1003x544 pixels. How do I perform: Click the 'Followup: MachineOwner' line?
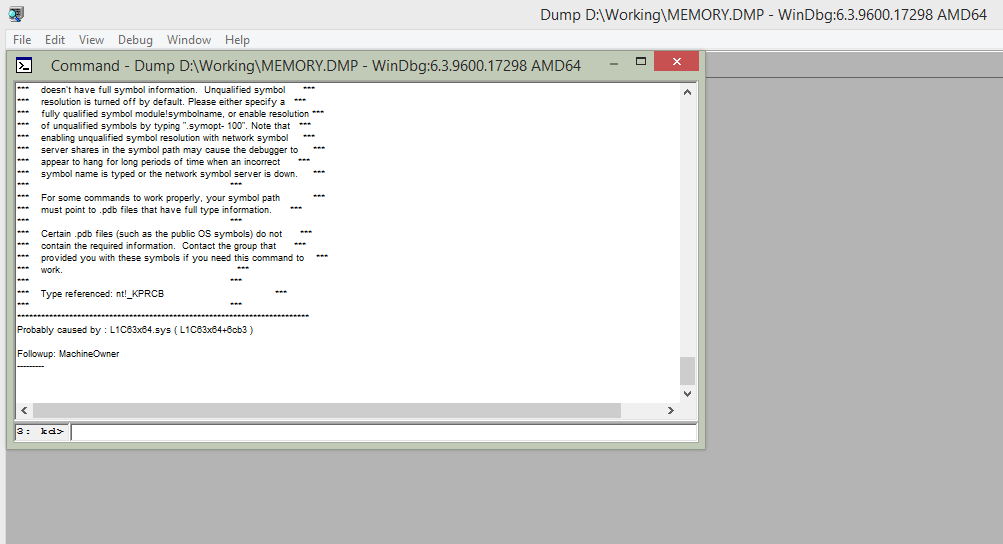(x=68, y=354)
